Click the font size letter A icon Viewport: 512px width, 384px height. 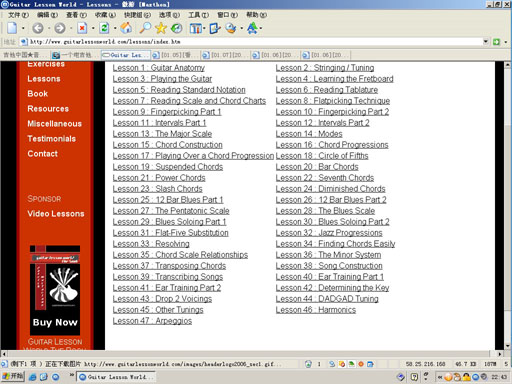(x=252, y=28)
